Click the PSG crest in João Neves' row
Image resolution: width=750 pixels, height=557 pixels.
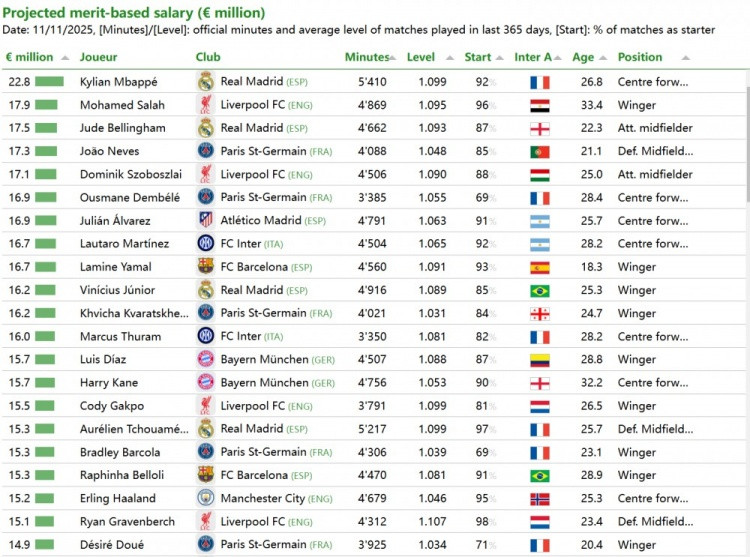tap(206, 151)
